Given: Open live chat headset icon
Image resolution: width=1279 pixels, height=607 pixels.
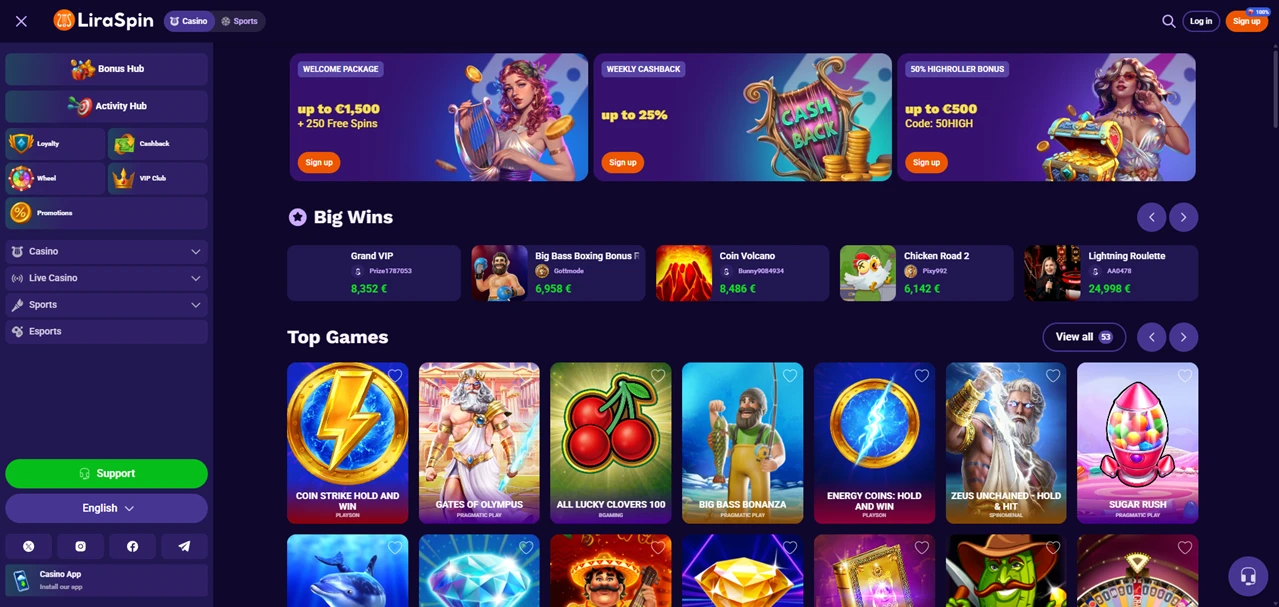Looking at the screenshot, I should 1247,576.
